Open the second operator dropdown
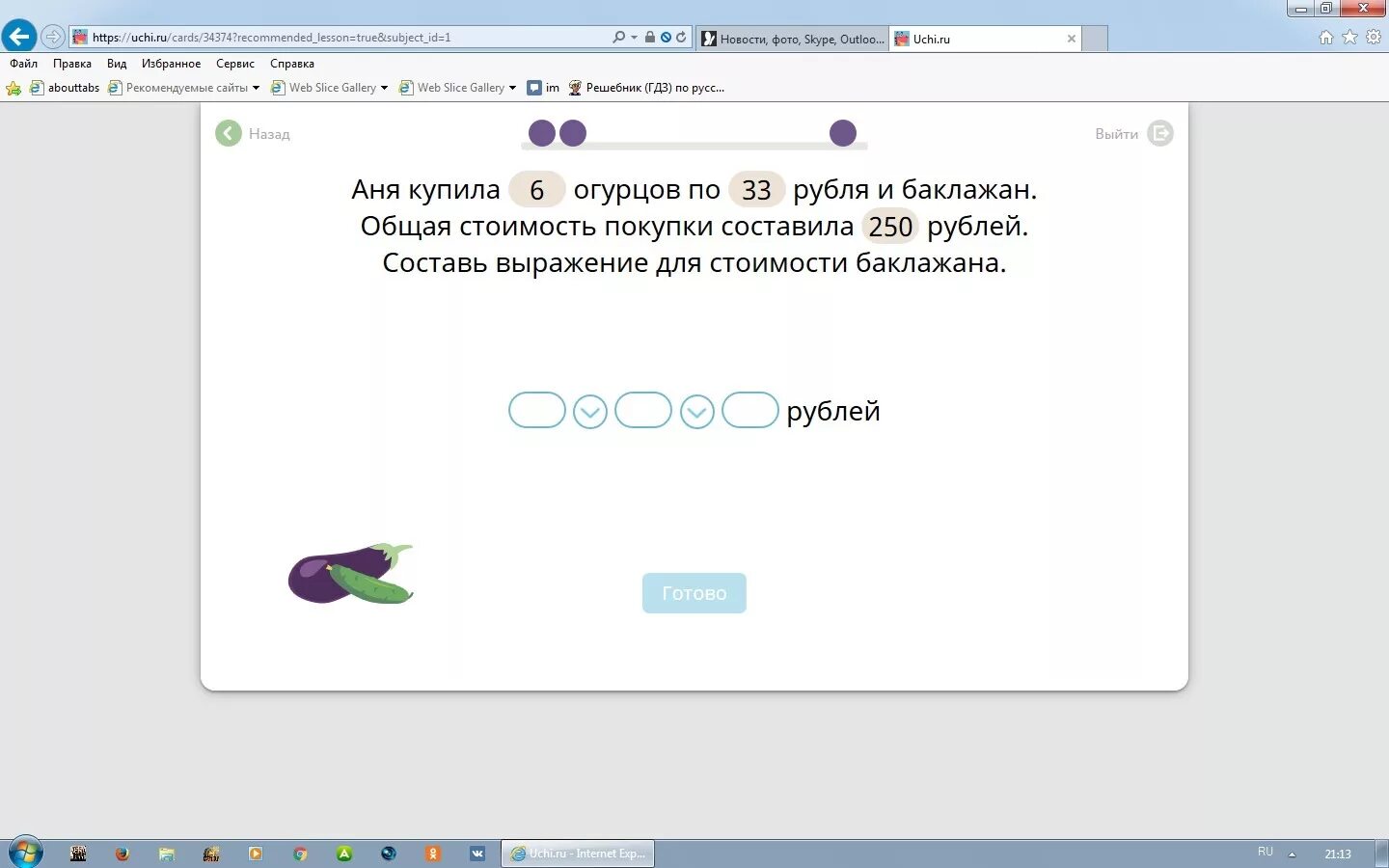Image resolution: width=1389 pixels, height=868 pixels. 697,412
